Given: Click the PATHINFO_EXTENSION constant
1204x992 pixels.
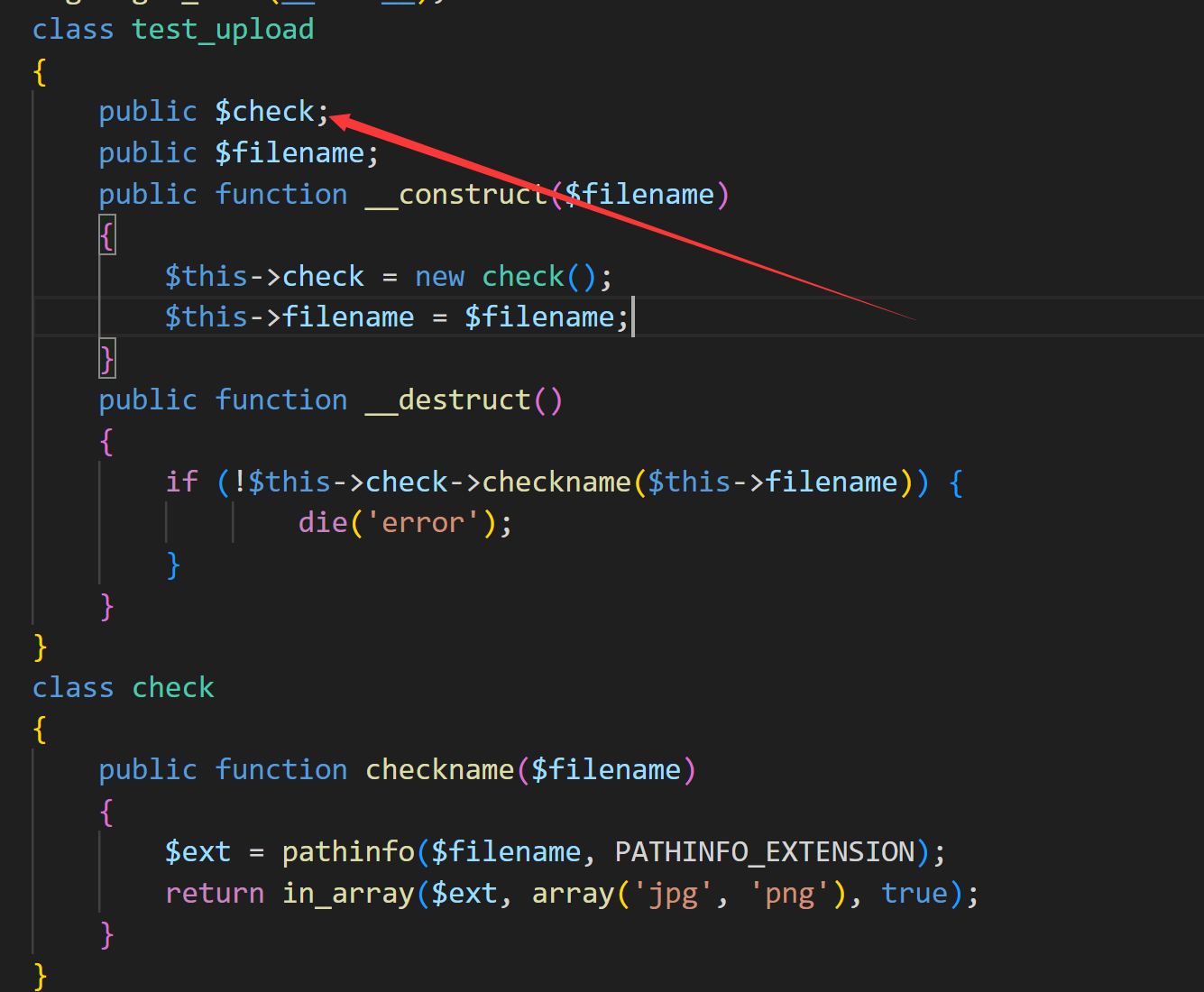Looking at the screenshot, I should [765, 852].
